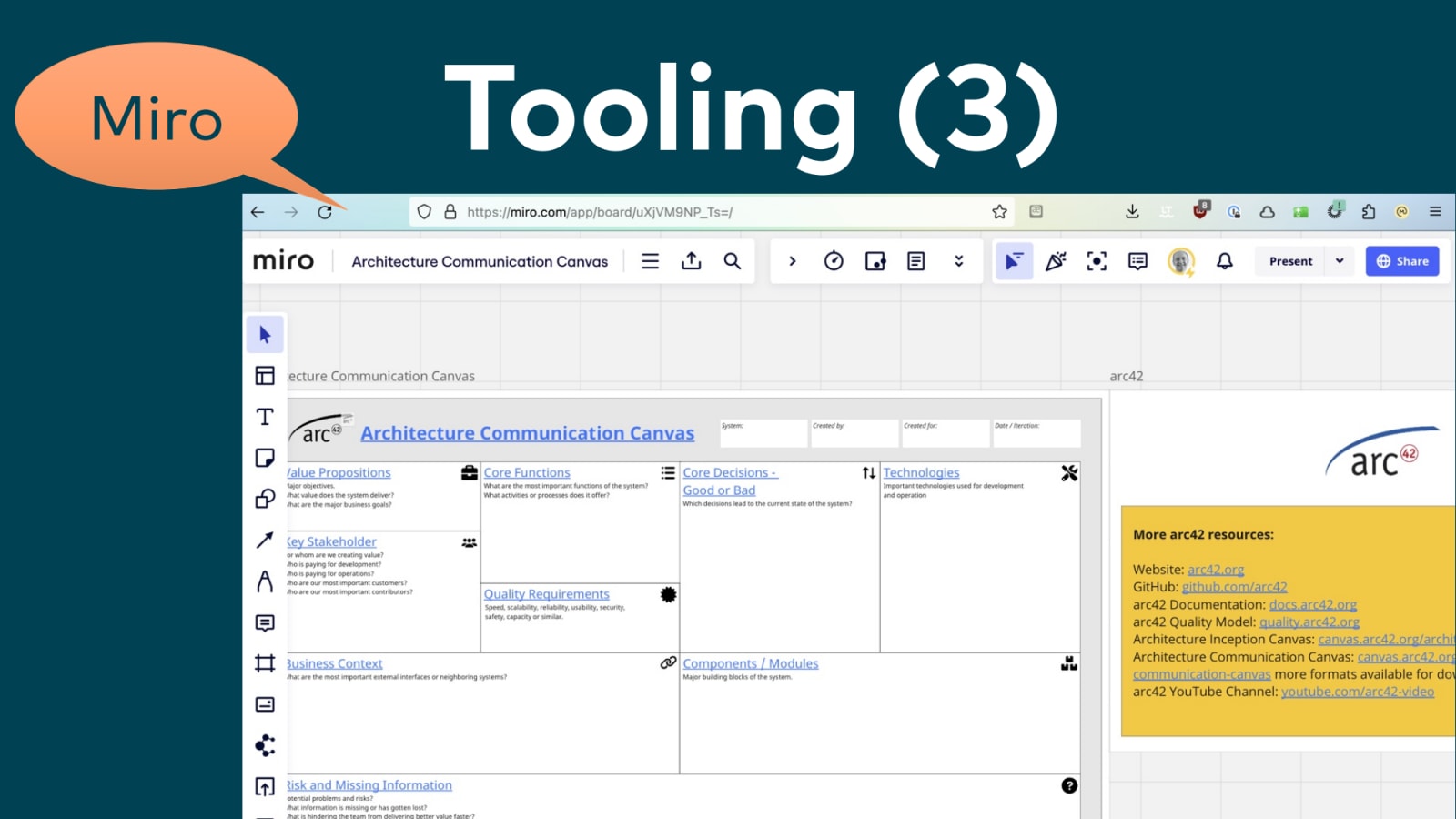Open the docs.arc42.org link
1456x819 pixels.
pyautogui.click(x=1313, y=604)
